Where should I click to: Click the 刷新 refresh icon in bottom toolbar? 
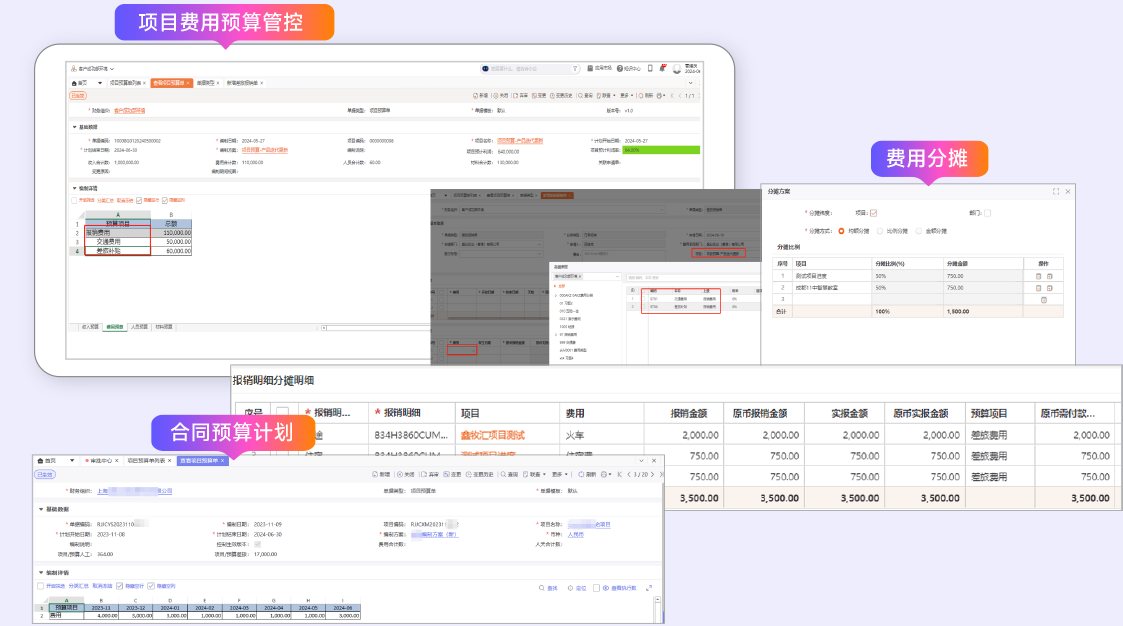[580, 475]
